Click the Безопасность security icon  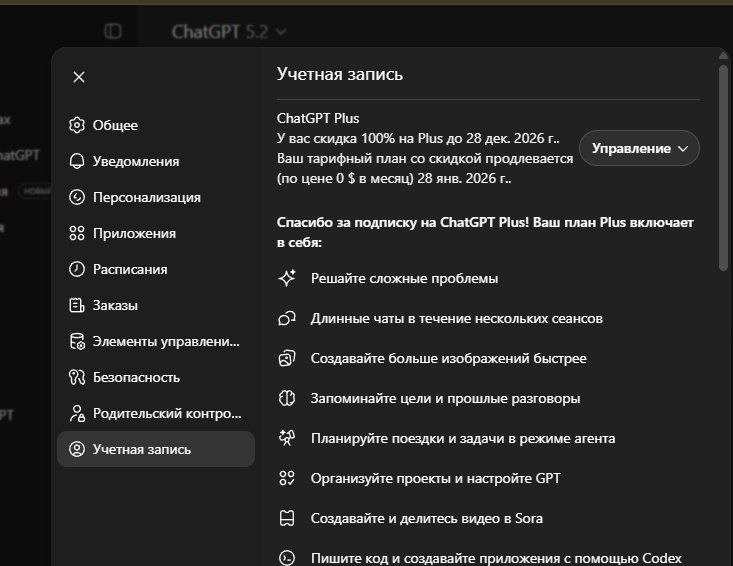pyautogui.click(x=76, y=377)
